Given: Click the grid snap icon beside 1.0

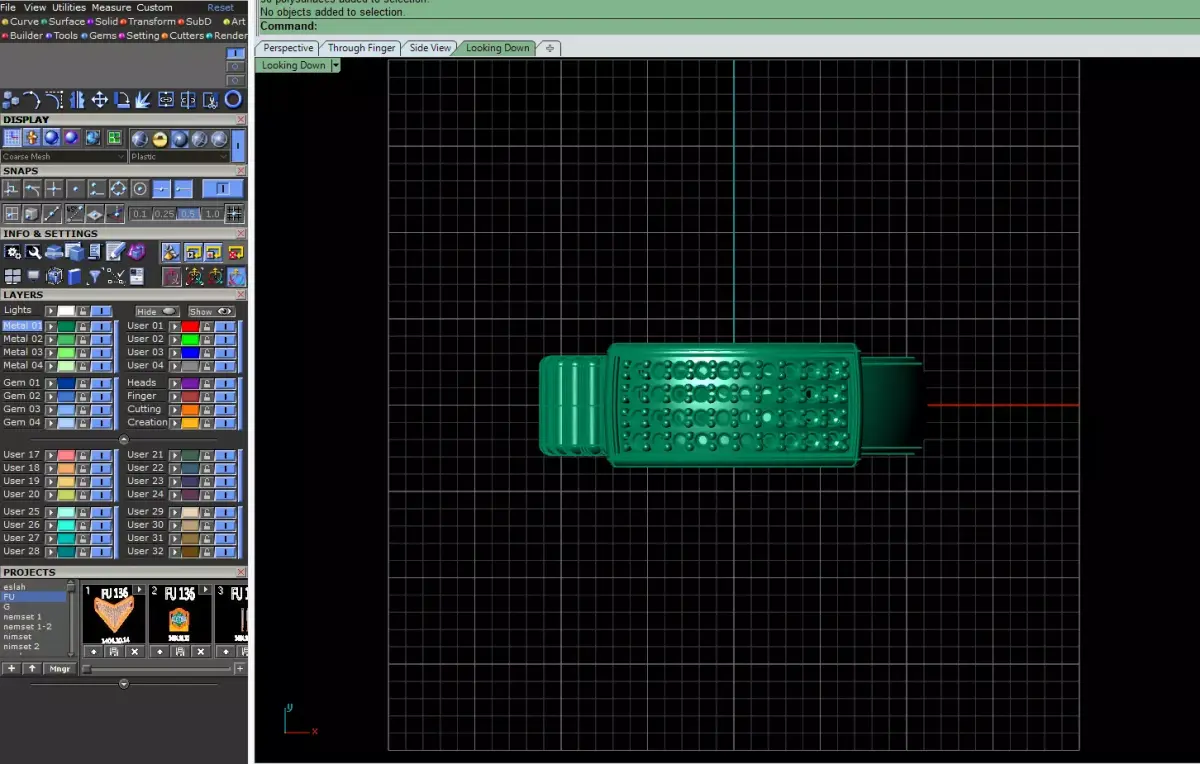Looking at the screenshot, I should (x=234, y=213).
